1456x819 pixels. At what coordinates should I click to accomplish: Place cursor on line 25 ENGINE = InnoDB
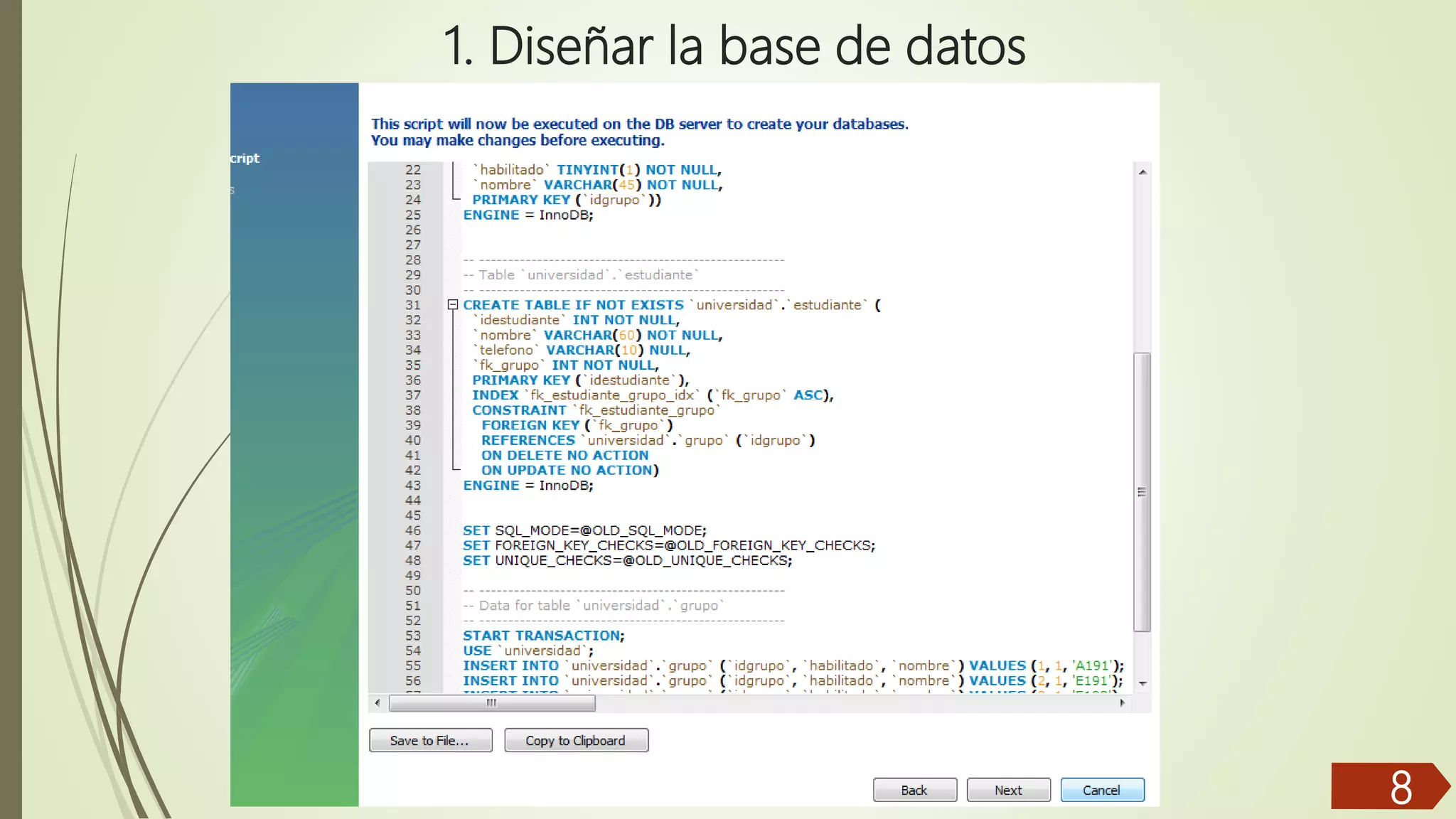[x=528, y=215]
